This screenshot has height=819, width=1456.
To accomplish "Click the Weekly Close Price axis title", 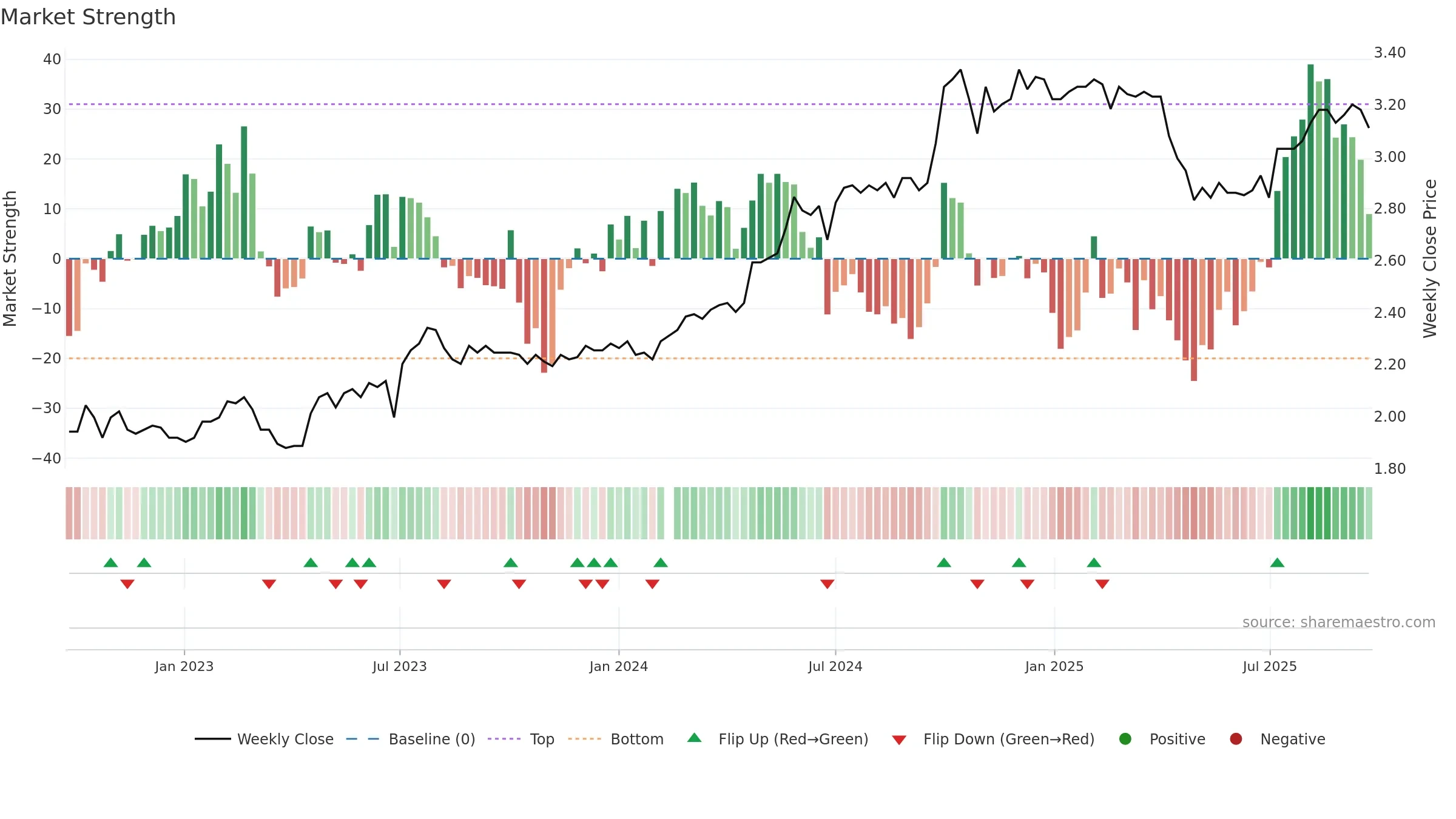I will click(1430, 258).
